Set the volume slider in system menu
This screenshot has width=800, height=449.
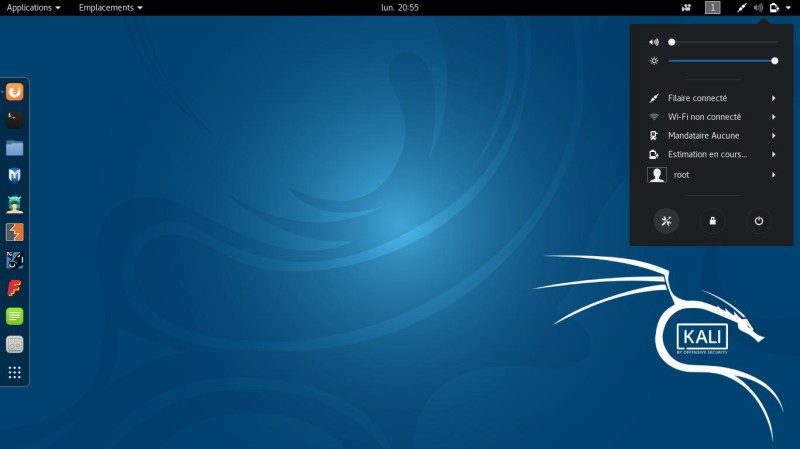723,42
